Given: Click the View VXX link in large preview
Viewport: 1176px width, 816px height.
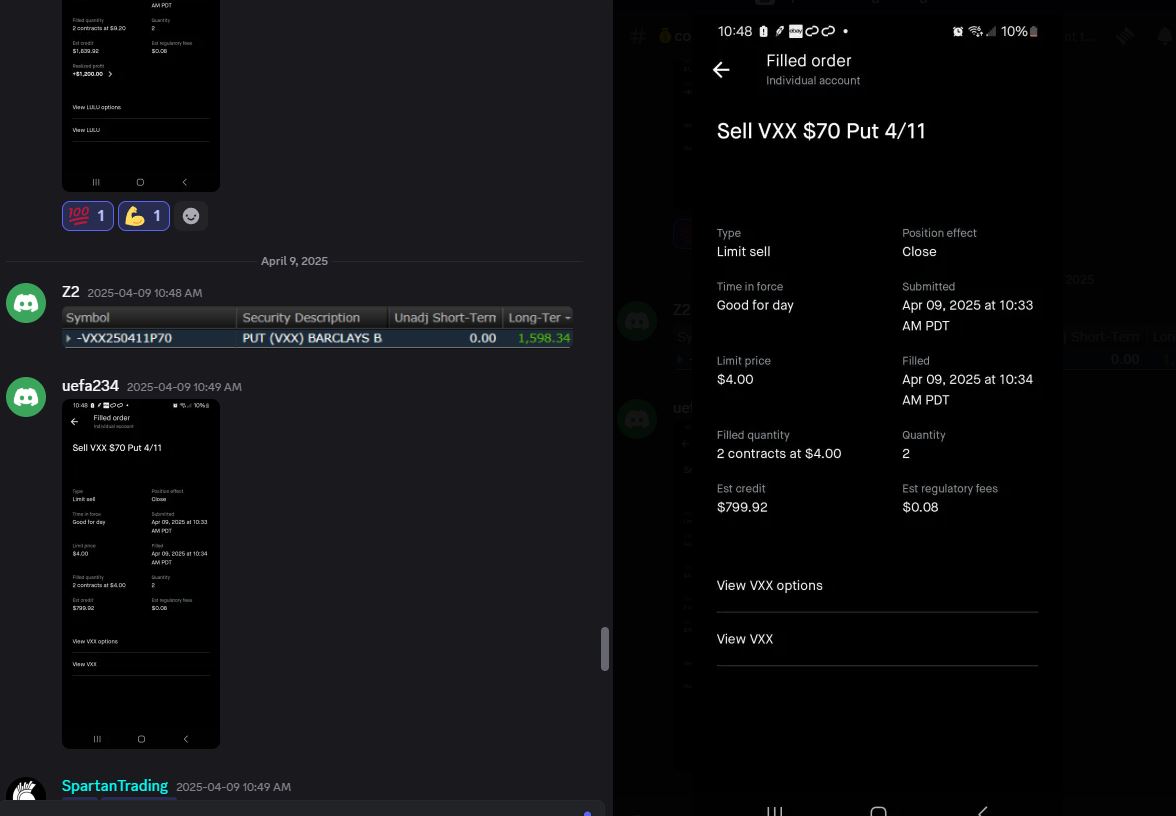Looking at the screenshot, I should tap(745, 639).
